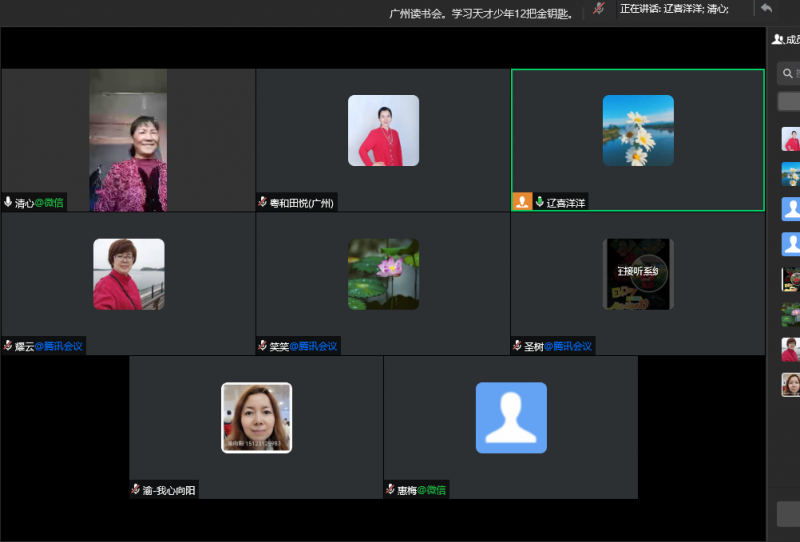Screen dimensions: 800x542
Task: Click the muted microphone icon in top bar
Action: 599,8
